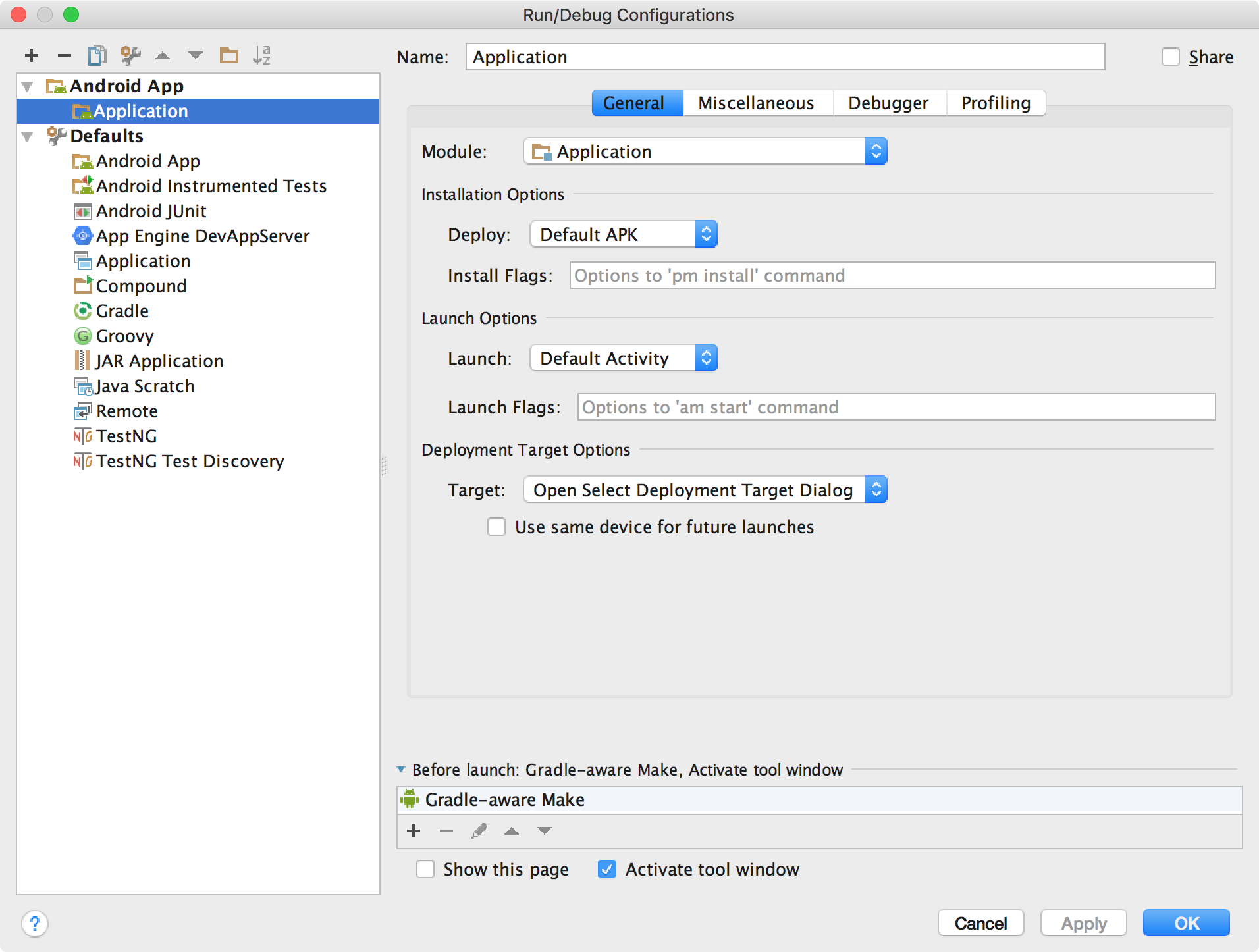Check Use same device for future launches
Viewport: 1259px width, 952px height.
click(496, 527)
